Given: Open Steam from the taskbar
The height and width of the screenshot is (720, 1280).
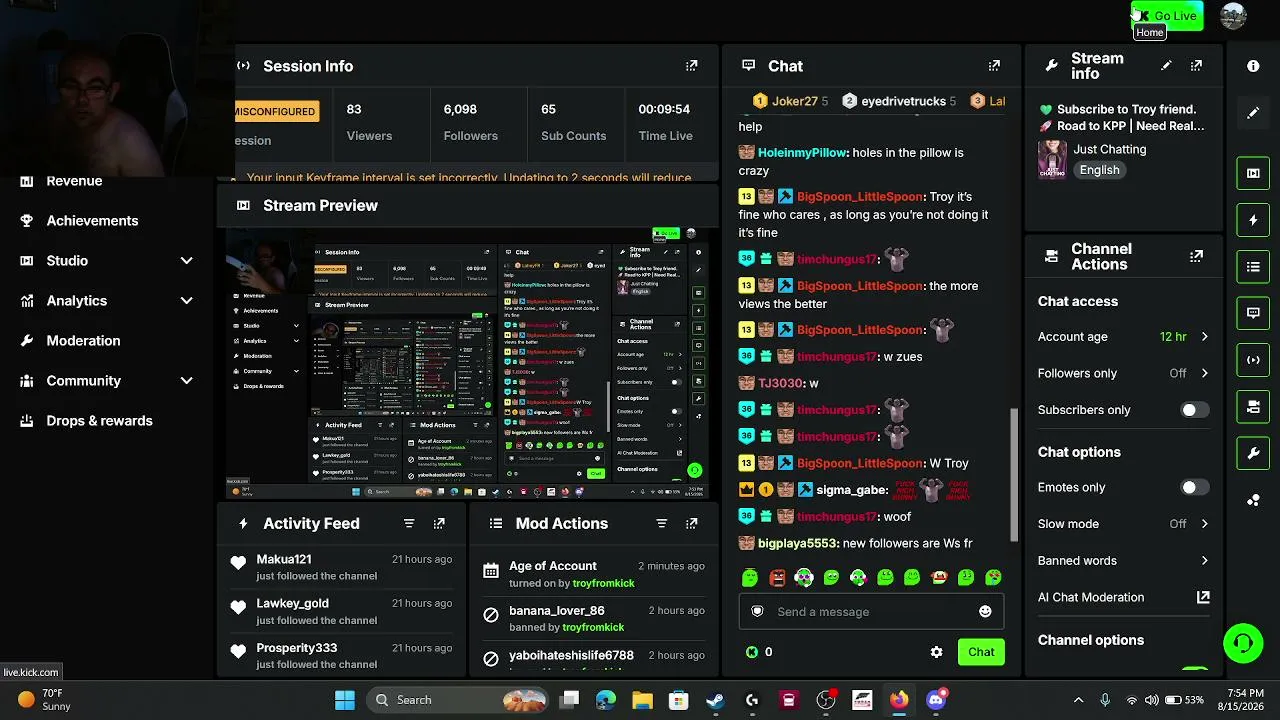Looking at the screenshot, I should [x=715, y=700].
